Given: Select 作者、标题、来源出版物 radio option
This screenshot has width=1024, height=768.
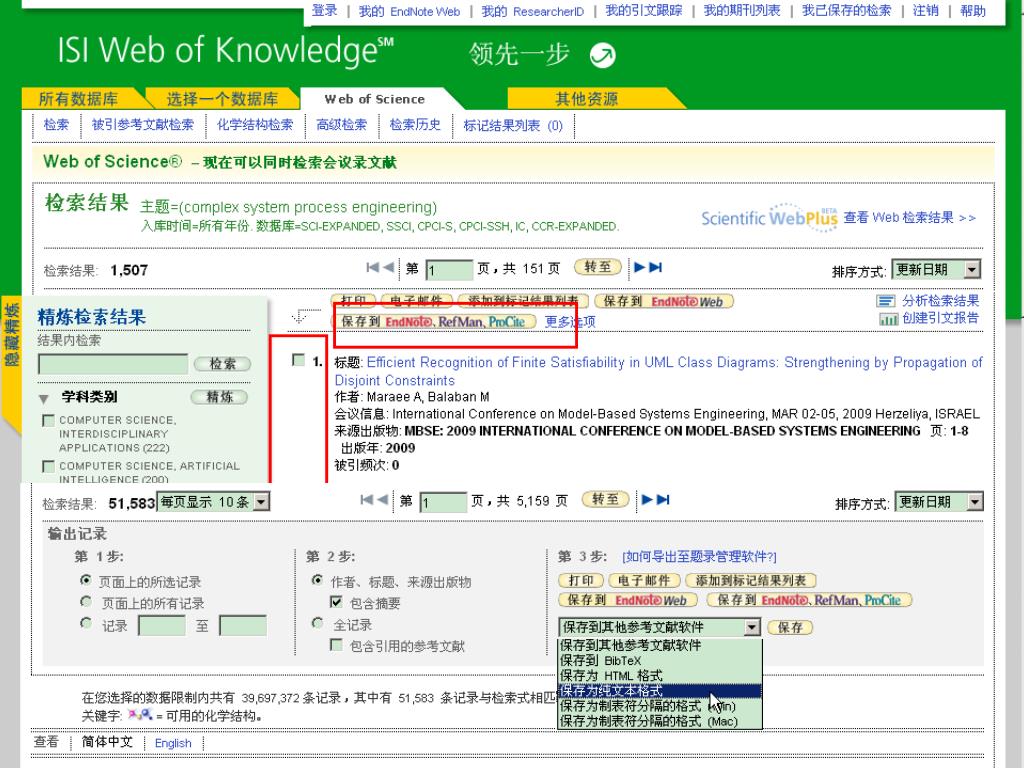Looking at the screenshot, I should pos(317,580).
